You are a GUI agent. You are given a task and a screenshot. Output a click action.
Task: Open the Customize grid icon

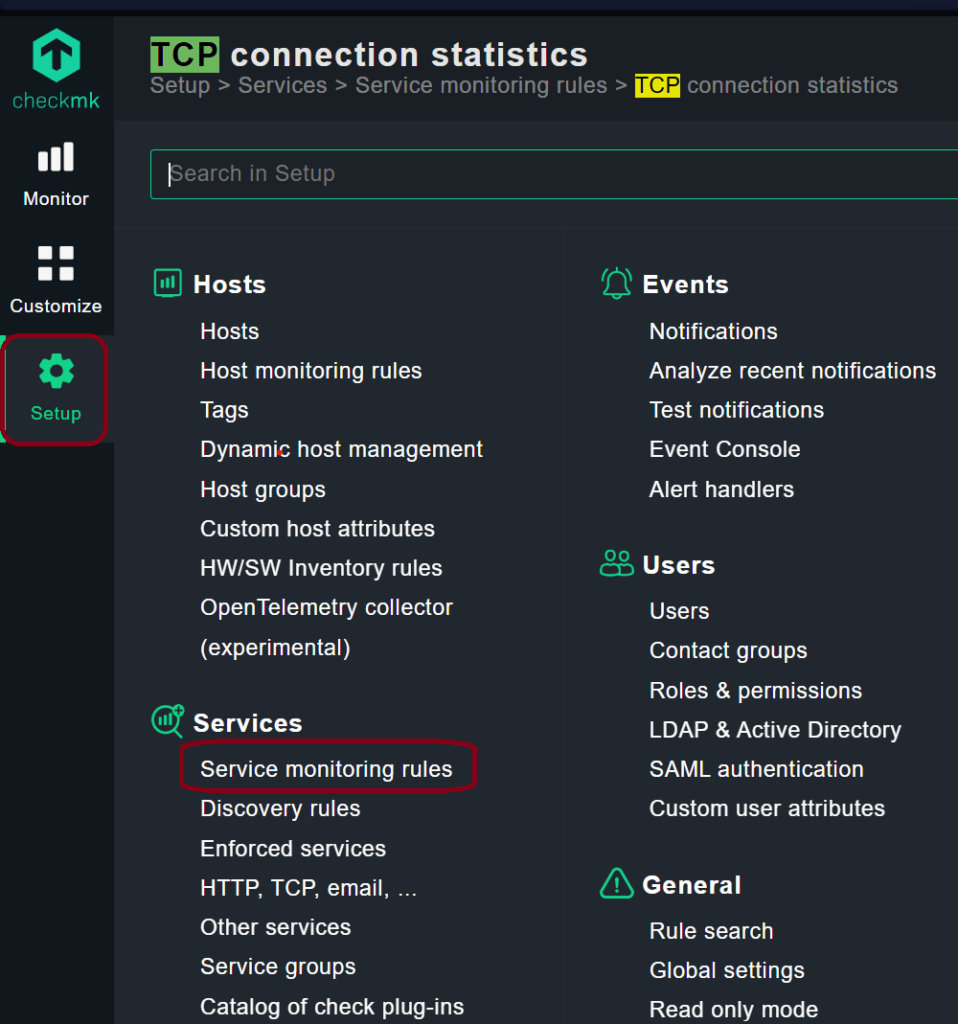[56, 263]
